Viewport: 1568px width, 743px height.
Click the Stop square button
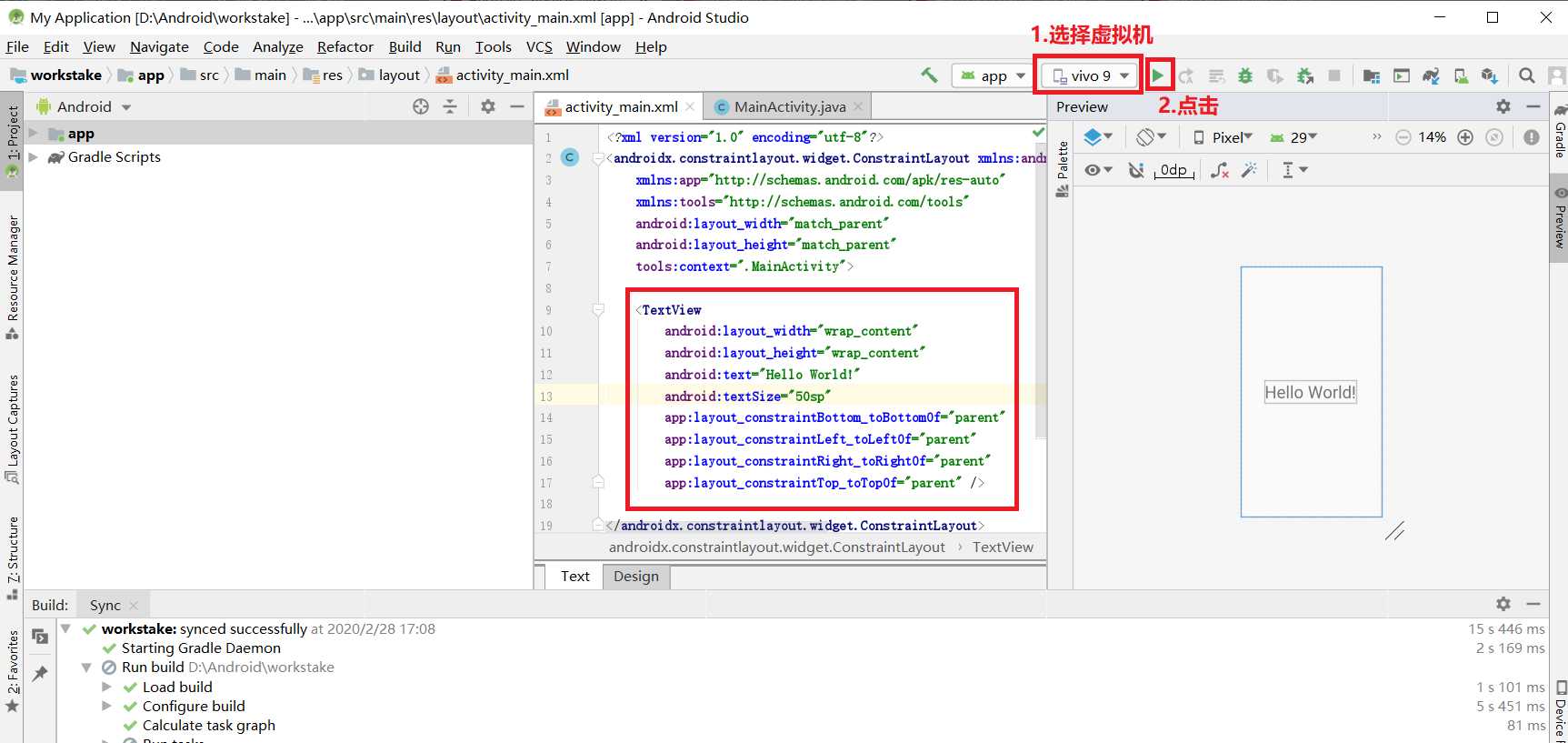pos(1334,75)
